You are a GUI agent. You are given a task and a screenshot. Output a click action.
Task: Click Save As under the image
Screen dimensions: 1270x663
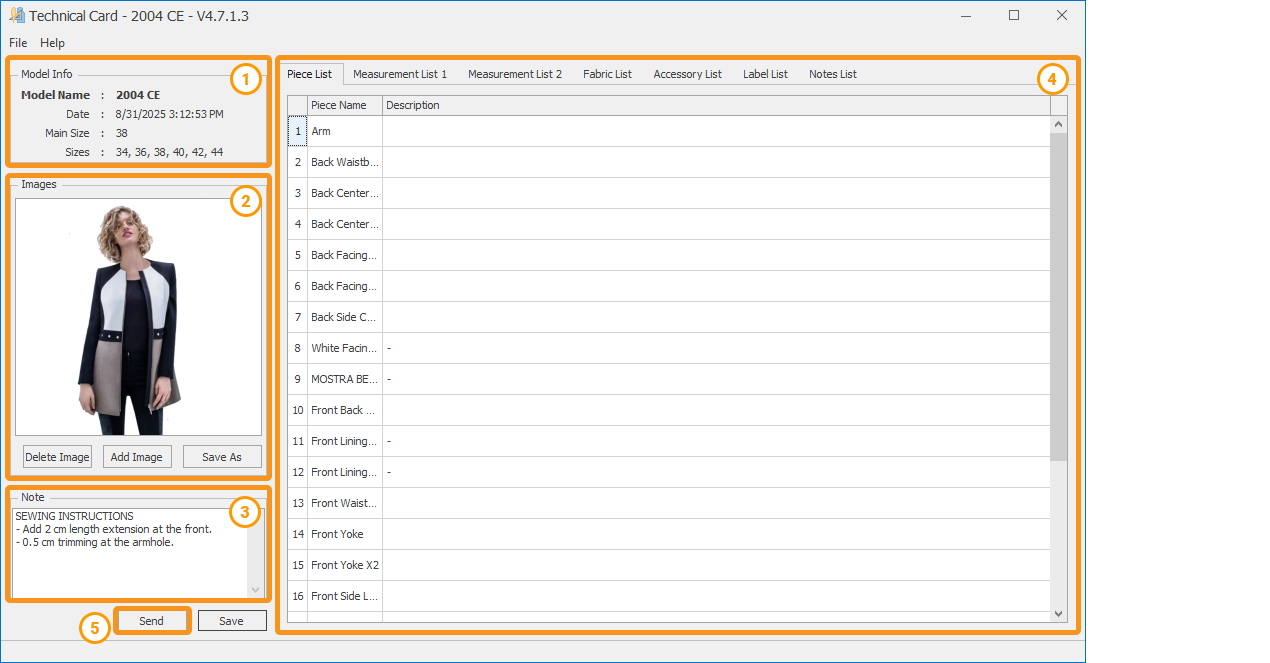[x=221, y=457]
